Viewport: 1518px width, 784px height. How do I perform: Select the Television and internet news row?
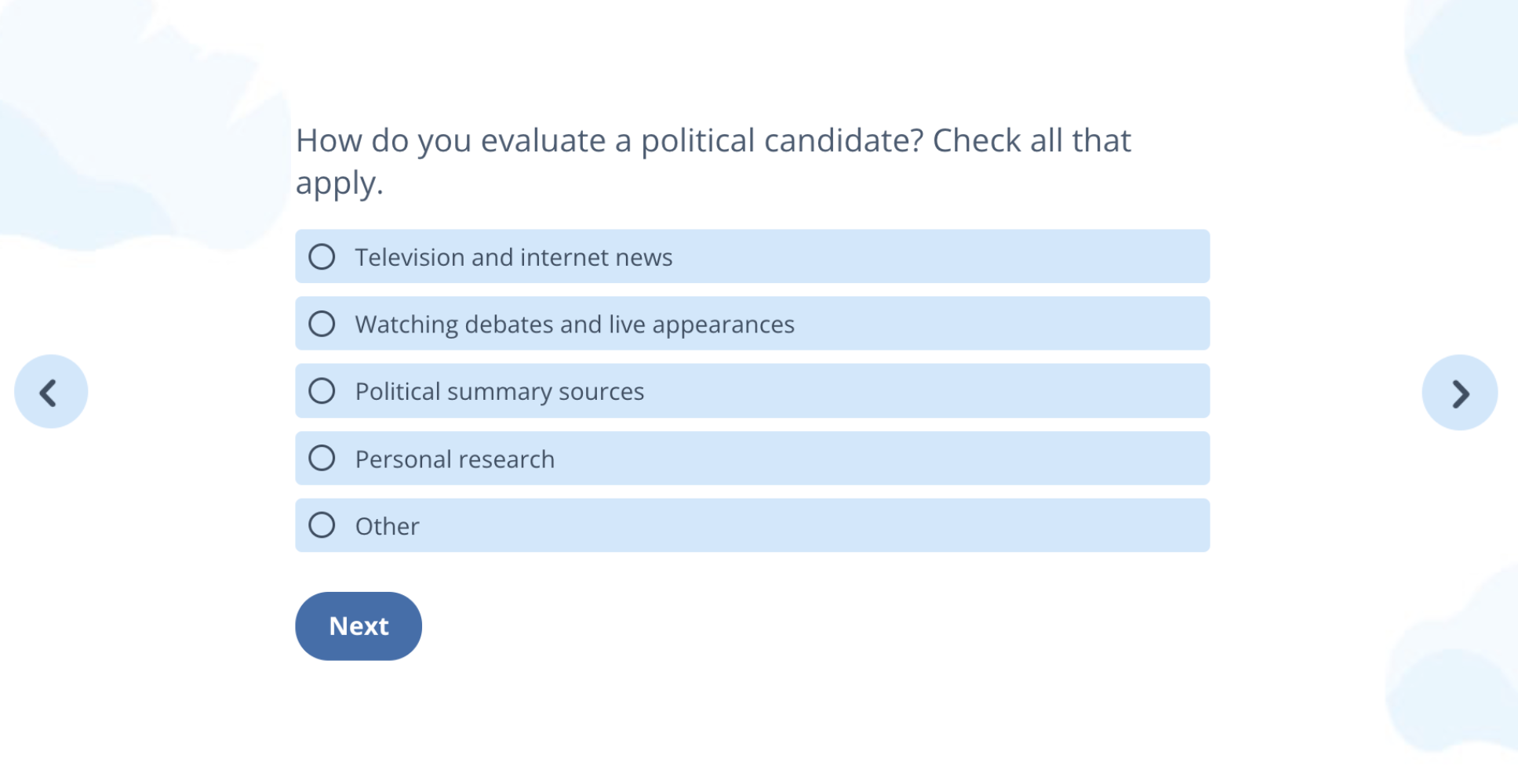[x=752, y=256]
